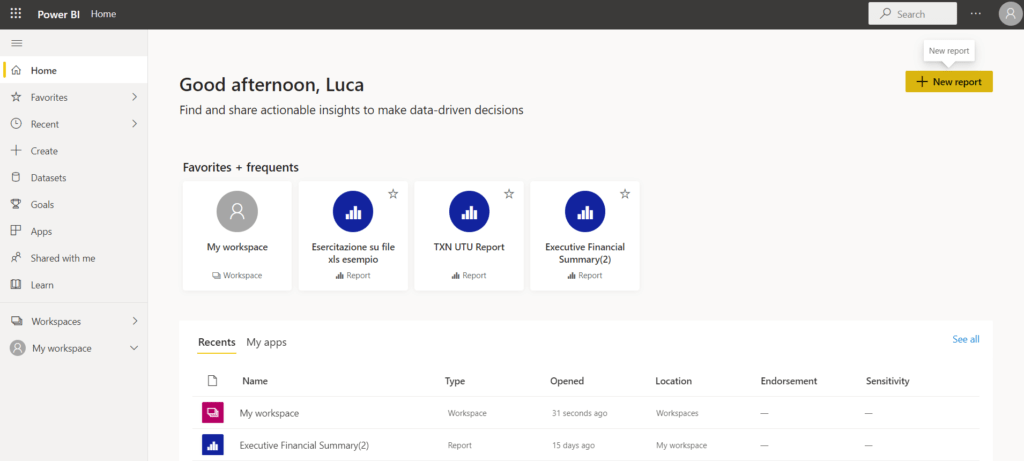1024x461 pixels.
Task: Click the Recent clock icon in sidebar
Action: click(17, 124)
